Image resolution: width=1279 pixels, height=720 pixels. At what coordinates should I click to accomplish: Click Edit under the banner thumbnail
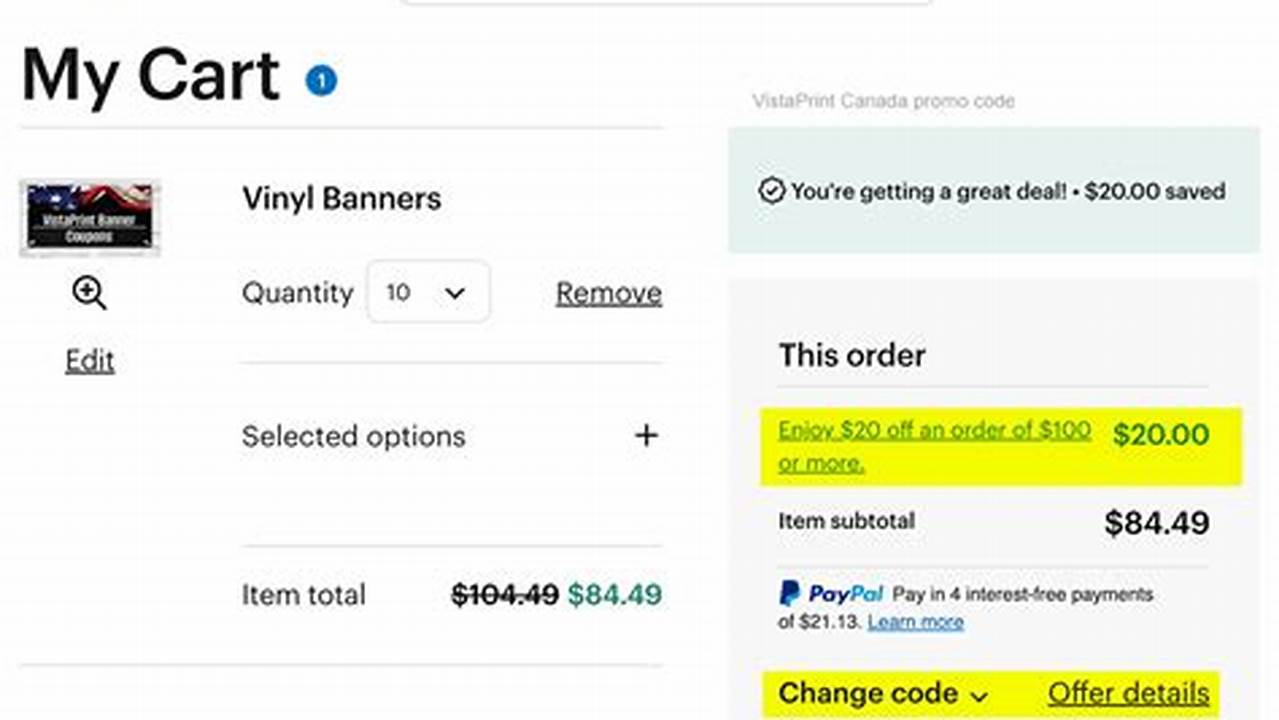[89, 360]
